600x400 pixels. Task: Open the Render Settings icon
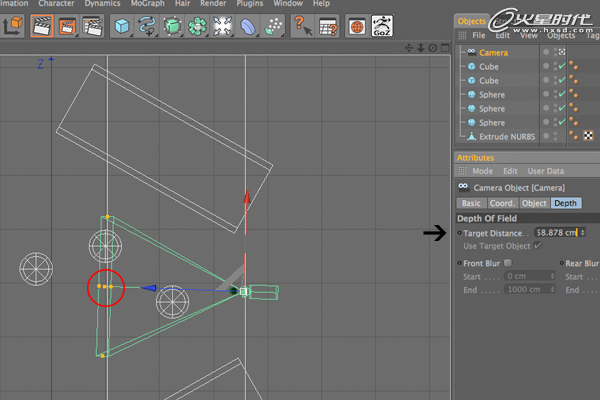tap(94, 26)
